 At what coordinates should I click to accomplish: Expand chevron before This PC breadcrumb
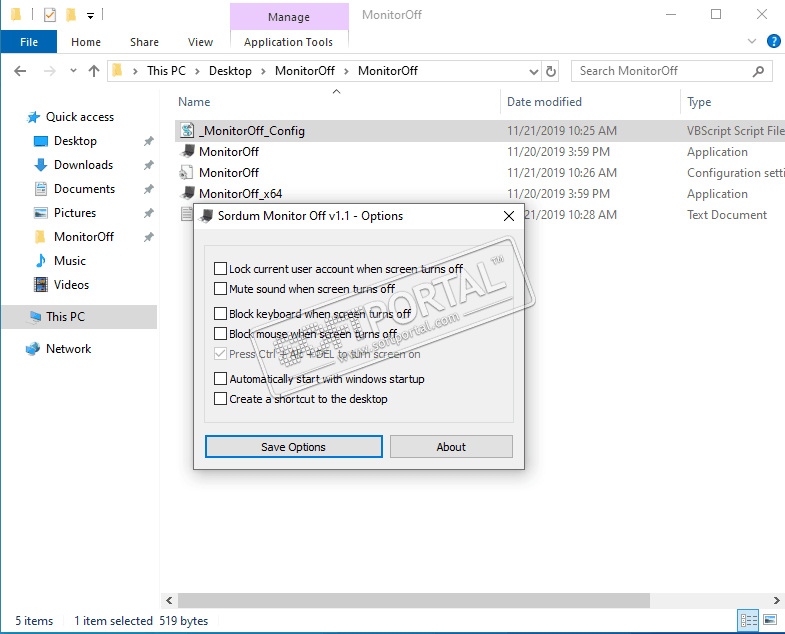(135, 71)
